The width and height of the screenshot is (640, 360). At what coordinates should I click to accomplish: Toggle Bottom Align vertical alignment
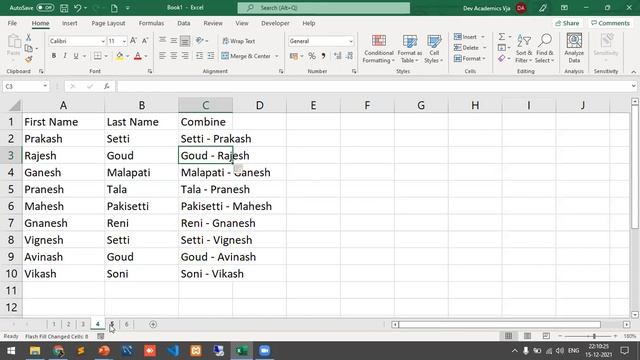(x=185, y=41)
